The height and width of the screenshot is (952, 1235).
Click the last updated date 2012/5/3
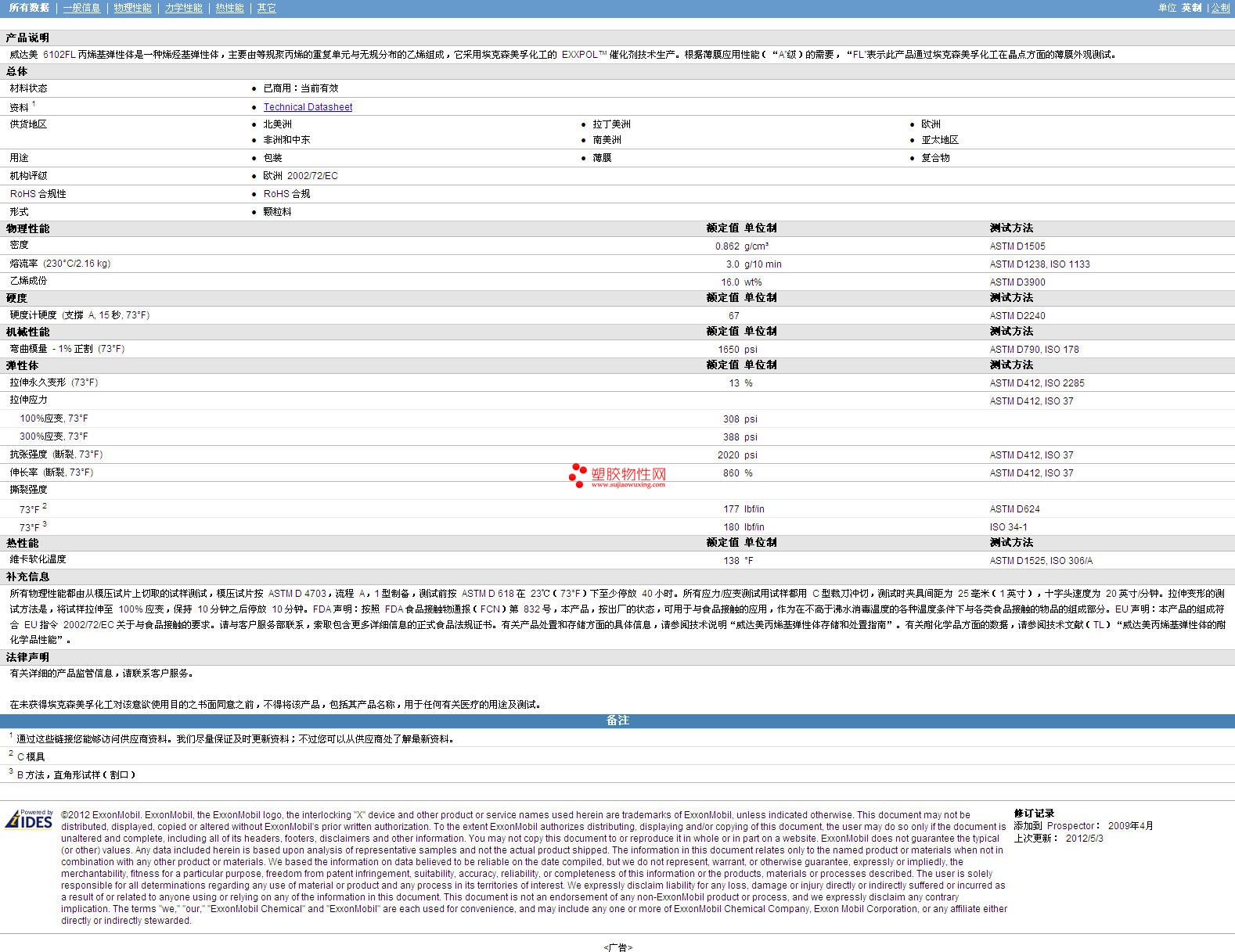tap(1085, 839)
